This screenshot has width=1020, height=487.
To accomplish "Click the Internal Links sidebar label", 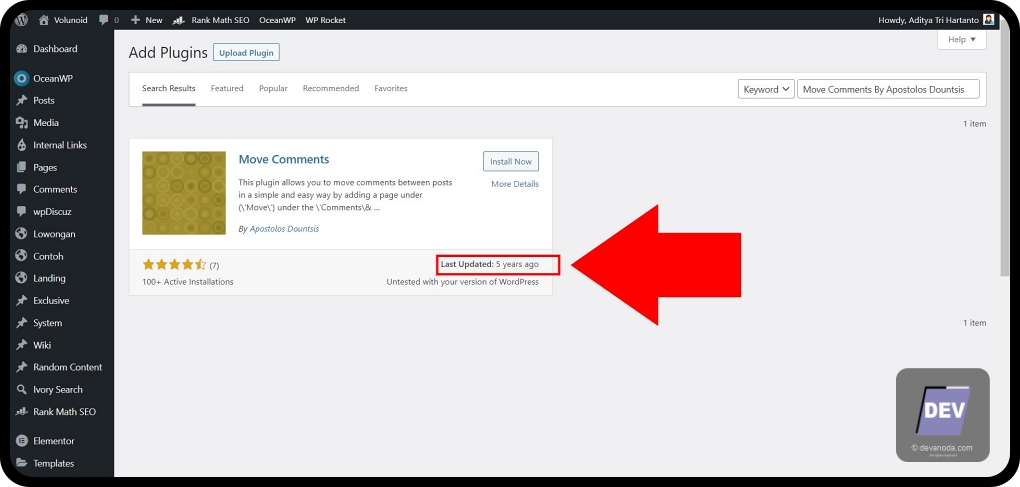I will (60, 145).
